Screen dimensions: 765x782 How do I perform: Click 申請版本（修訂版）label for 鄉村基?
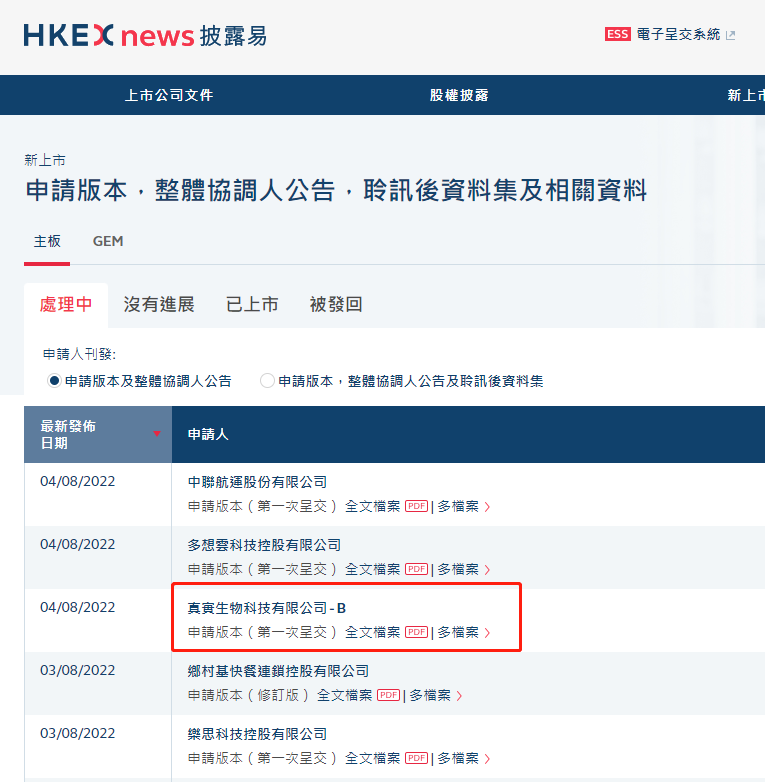tap(248, 695)
